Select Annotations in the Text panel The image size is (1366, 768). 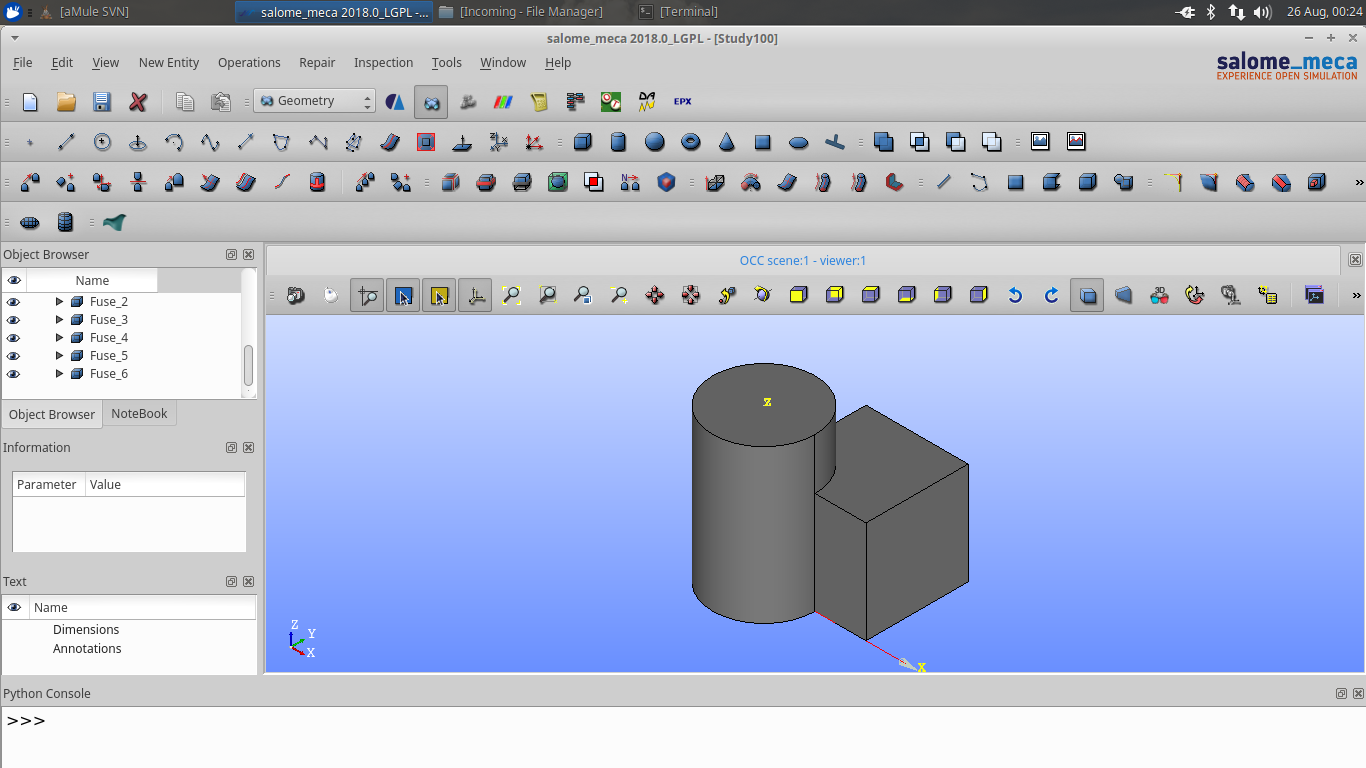[87, 648]
